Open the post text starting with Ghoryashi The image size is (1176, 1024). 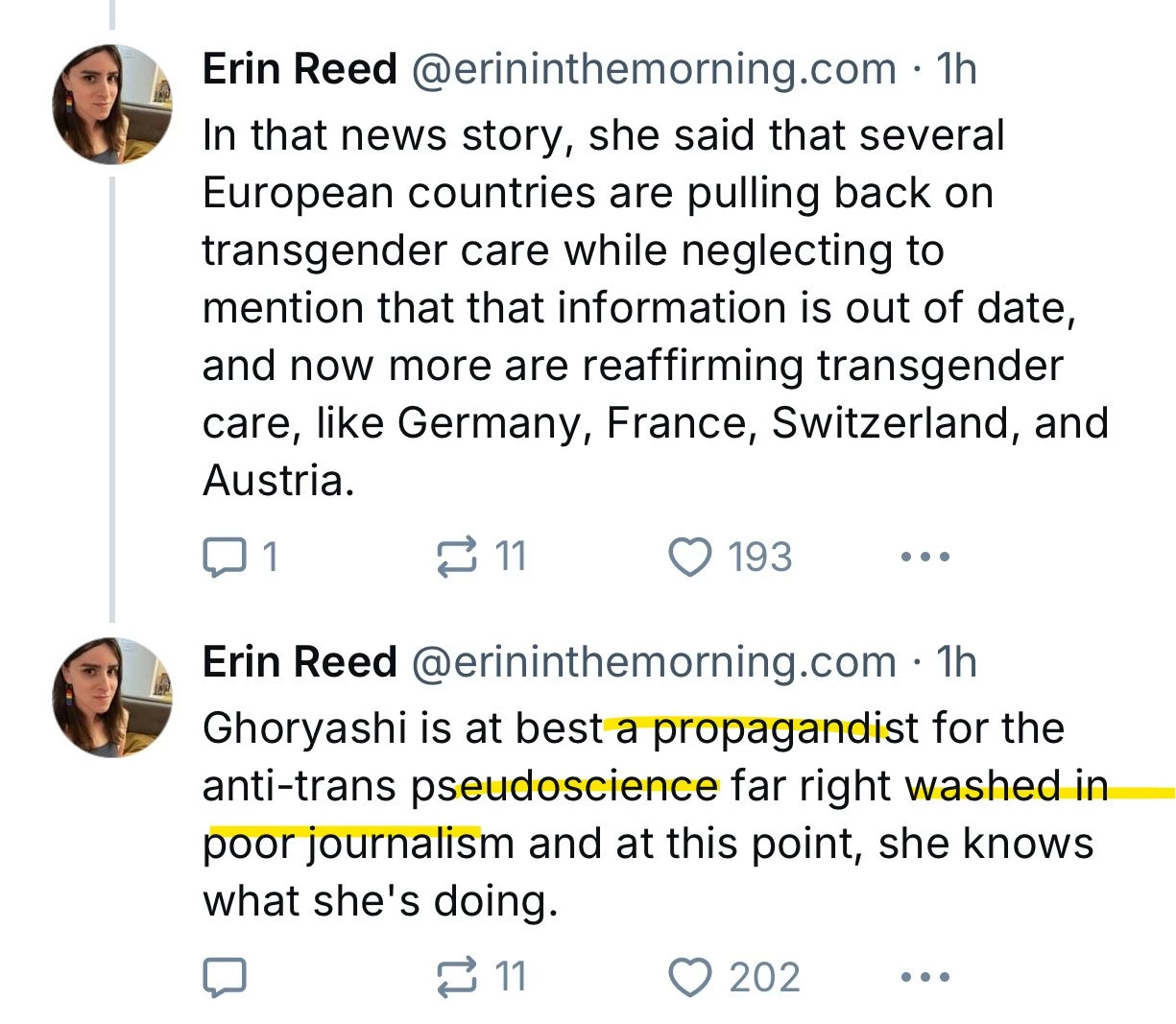tap(634, 816)
